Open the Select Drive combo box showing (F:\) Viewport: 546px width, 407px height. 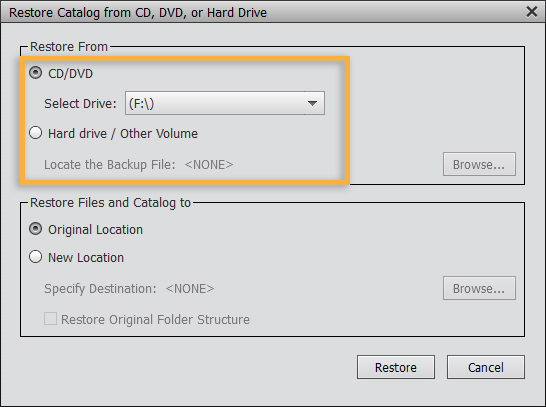pyautogui.click(x=225, y=103)
